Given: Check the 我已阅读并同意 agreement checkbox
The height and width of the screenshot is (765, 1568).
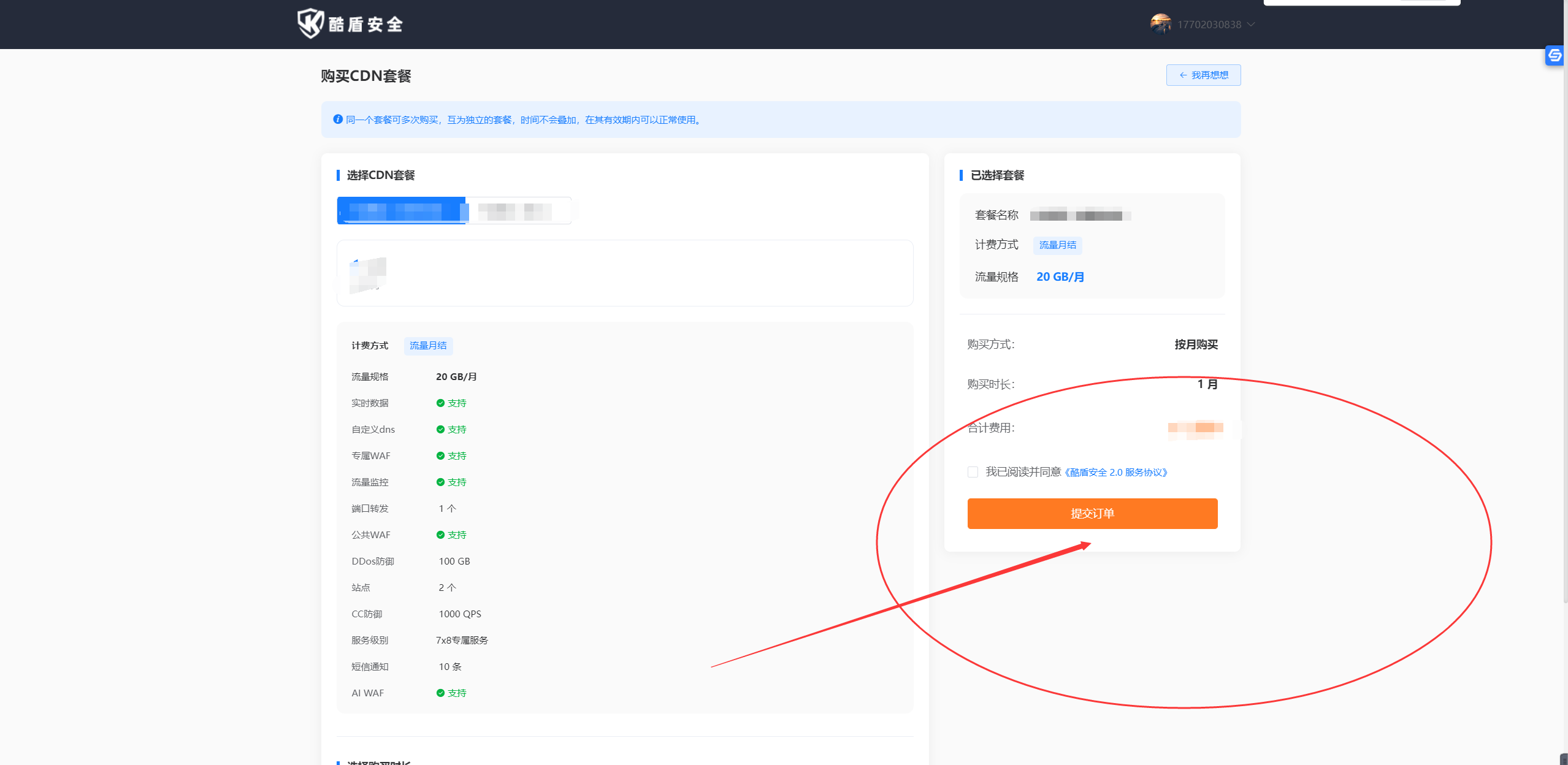Looking at the screenshot, I should [x=973, y=472].
